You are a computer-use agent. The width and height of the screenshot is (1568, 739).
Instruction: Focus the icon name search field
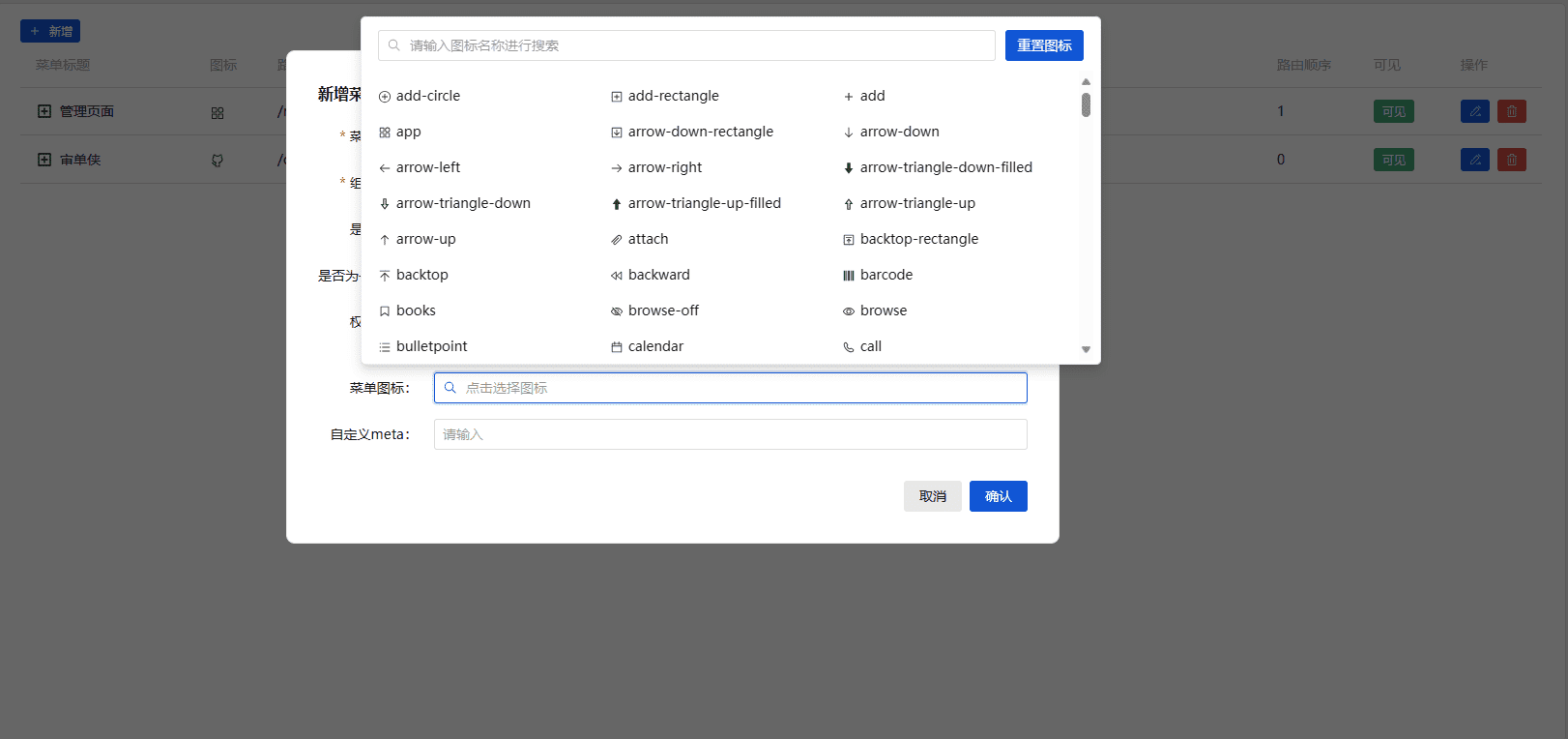(x=686, y=45)
